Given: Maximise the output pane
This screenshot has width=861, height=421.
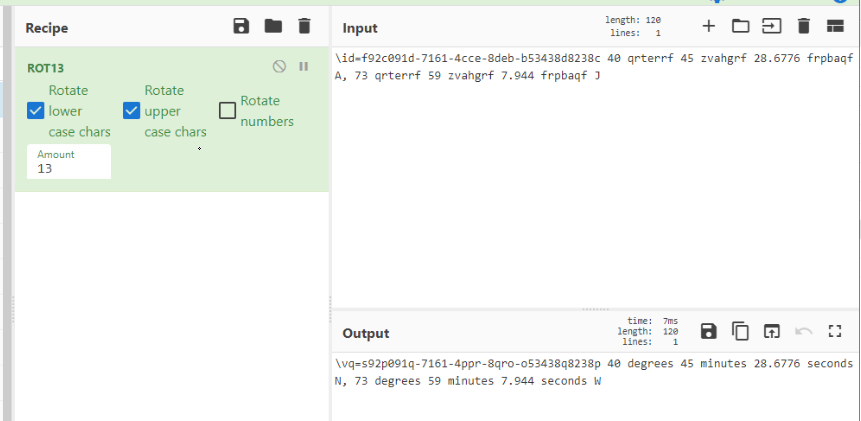Looking at the screenshot, I should tap(835, 331).
